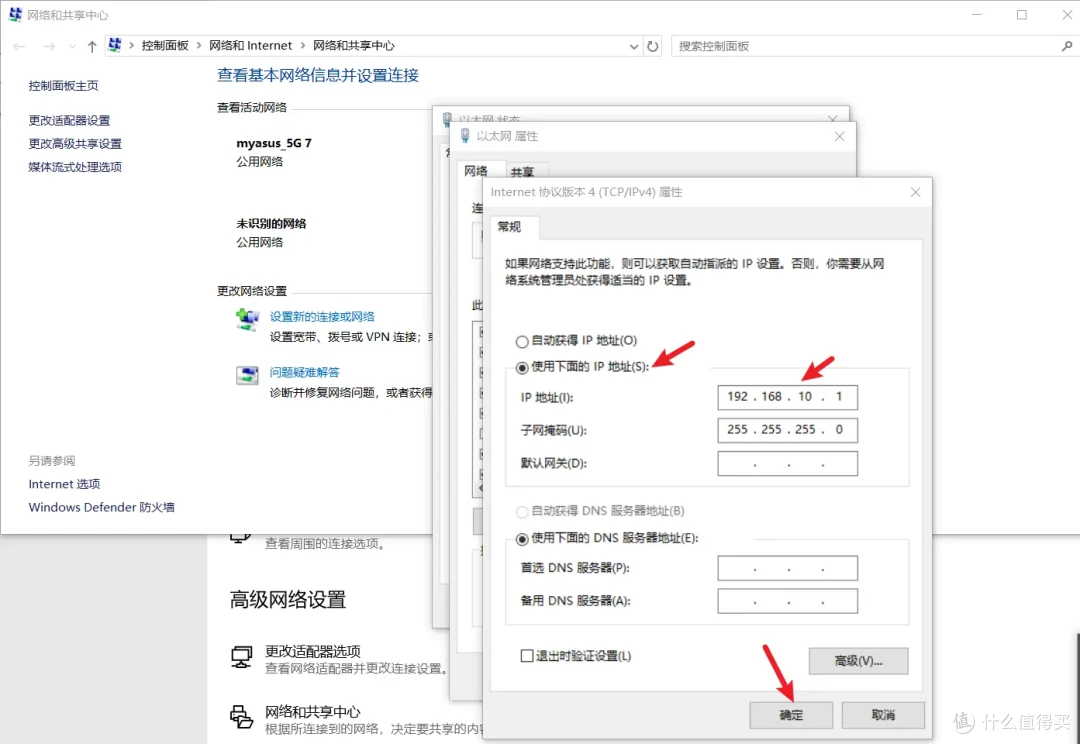
Task: Click the 备用 DNS 服务器 field
Action: point(787,601)
